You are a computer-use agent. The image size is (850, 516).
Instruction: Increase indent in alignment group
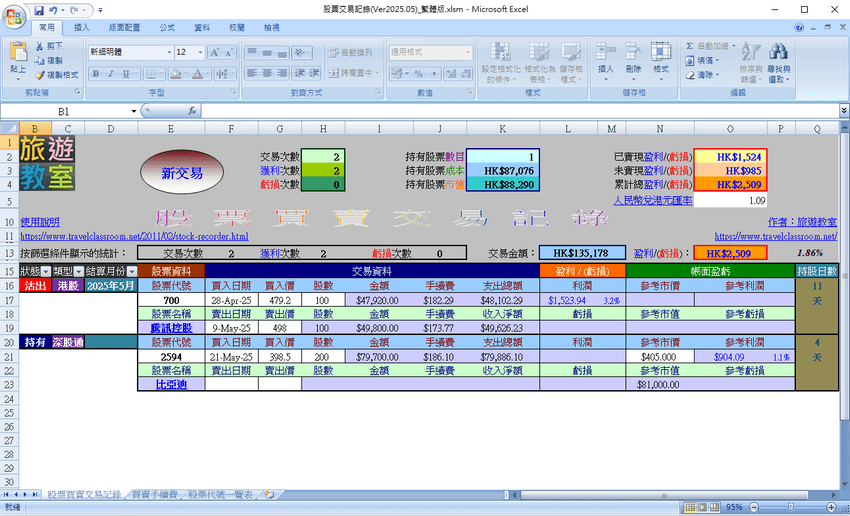pos(314,73)
